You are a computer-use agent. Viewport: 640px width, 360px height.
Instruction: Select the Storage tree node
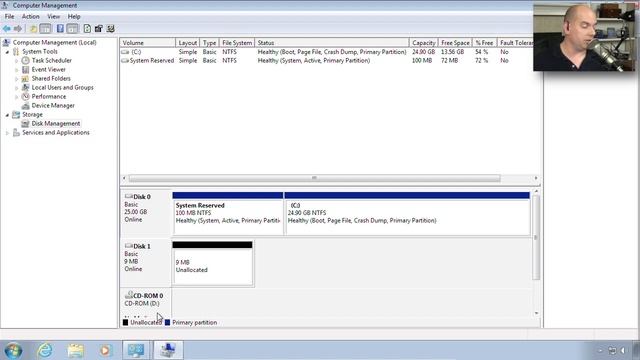(x=32, y=115)
